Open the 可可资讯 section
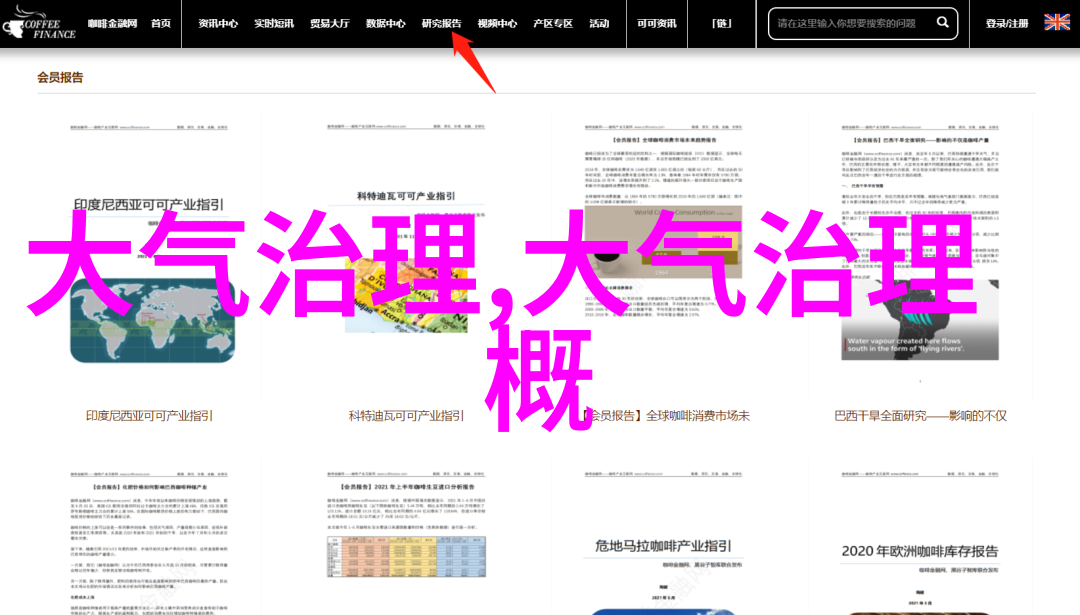Screen dimensions: 1080x615 [x=656, y=23]
